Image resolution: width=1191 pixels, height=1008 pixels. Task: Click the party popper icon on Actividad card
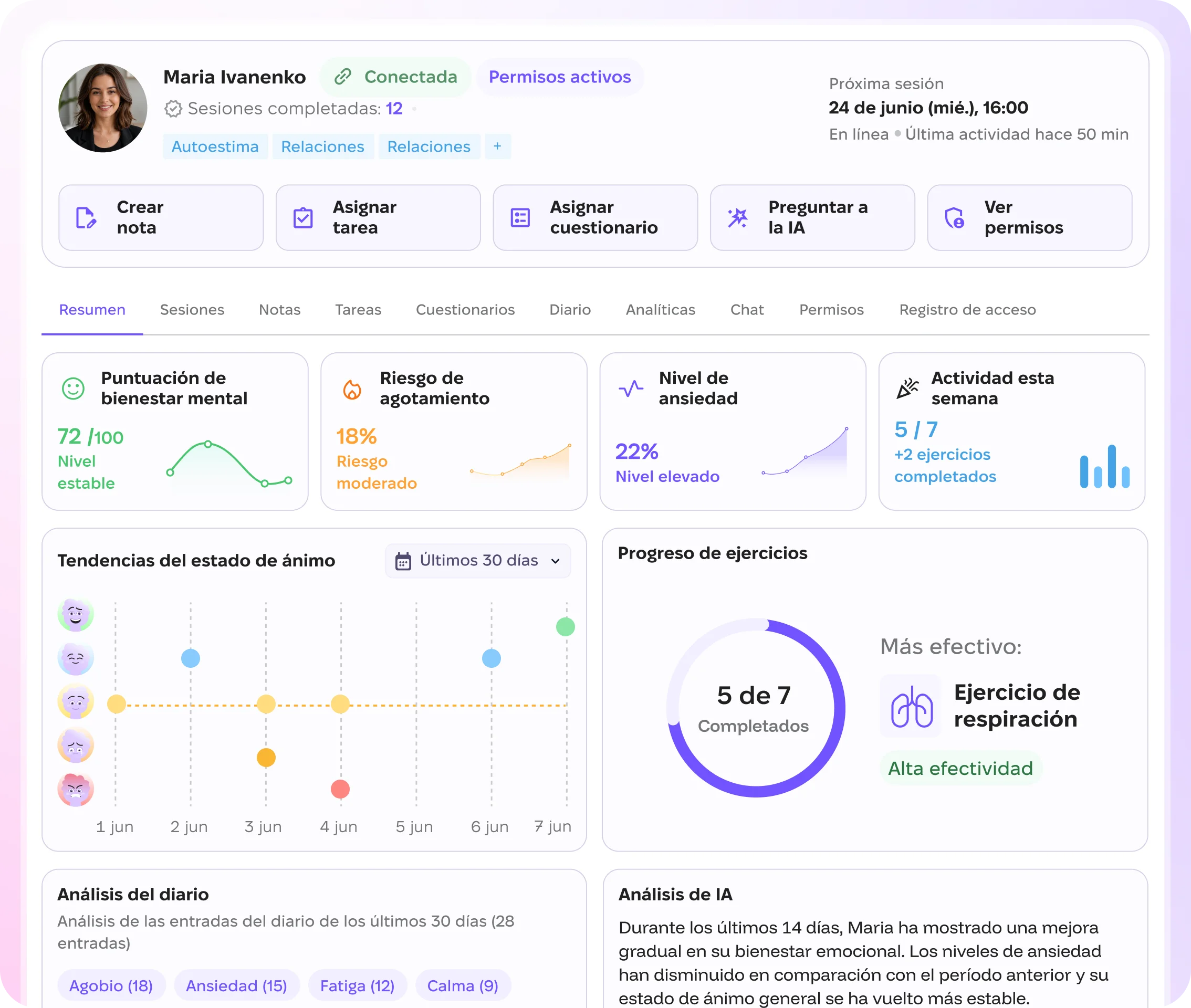907,388
